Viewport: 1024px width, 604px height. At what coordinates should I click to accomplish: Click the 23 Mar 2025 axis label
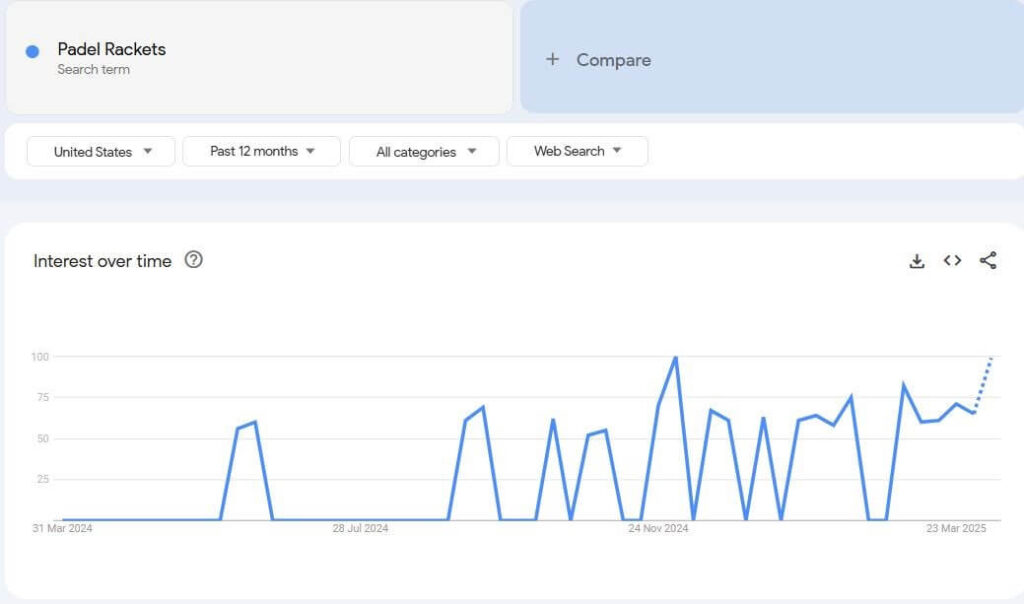(x=956, y=529)
